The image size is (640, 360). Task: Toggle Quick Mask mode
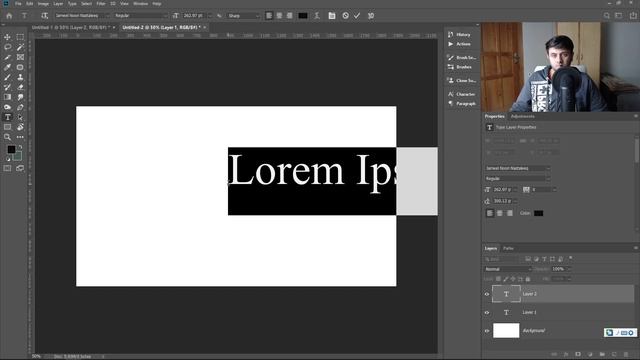point(7,168)
